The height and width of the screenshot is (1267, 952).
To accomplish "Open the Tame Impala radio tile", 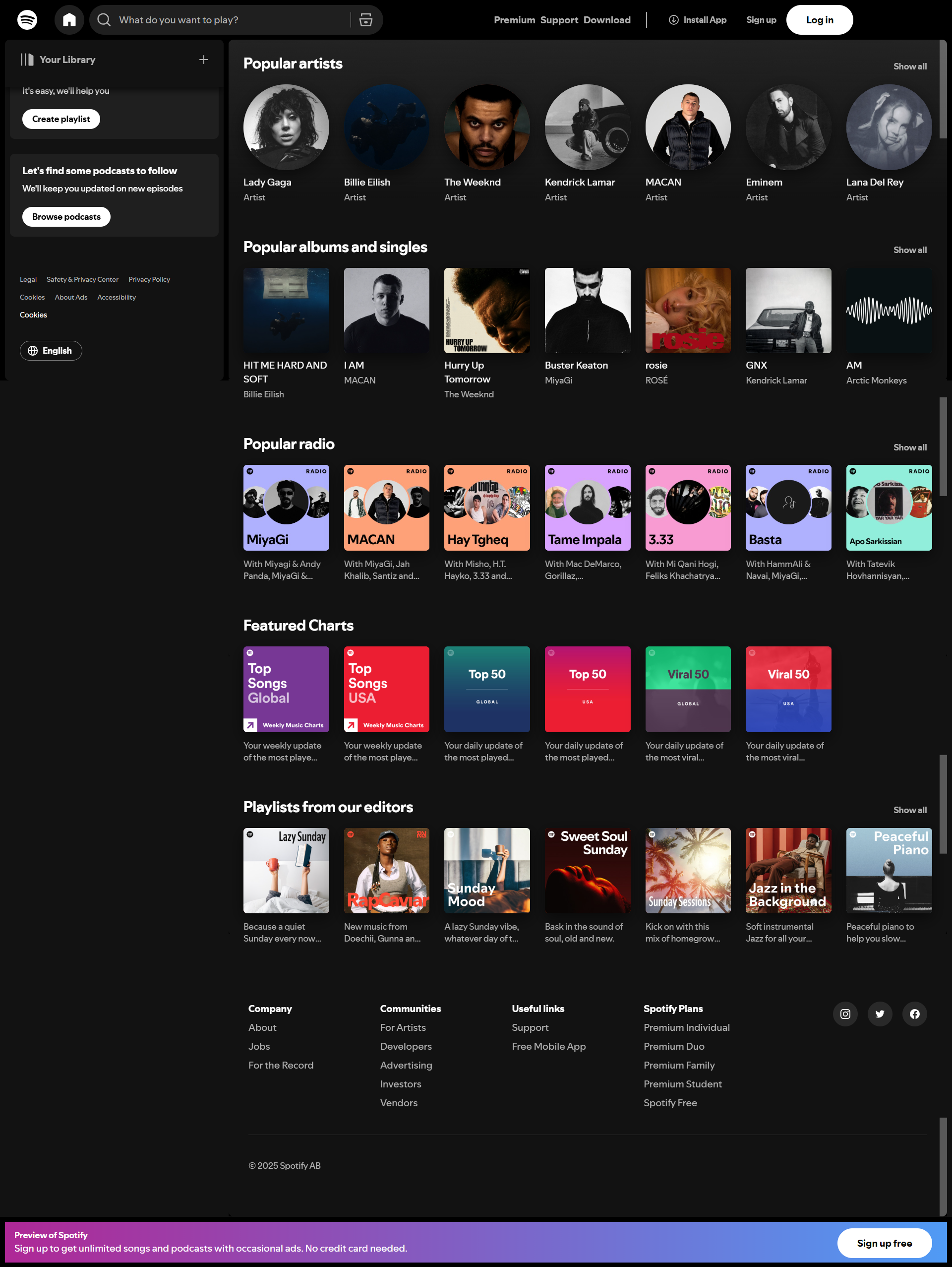I will click(588, 507).
